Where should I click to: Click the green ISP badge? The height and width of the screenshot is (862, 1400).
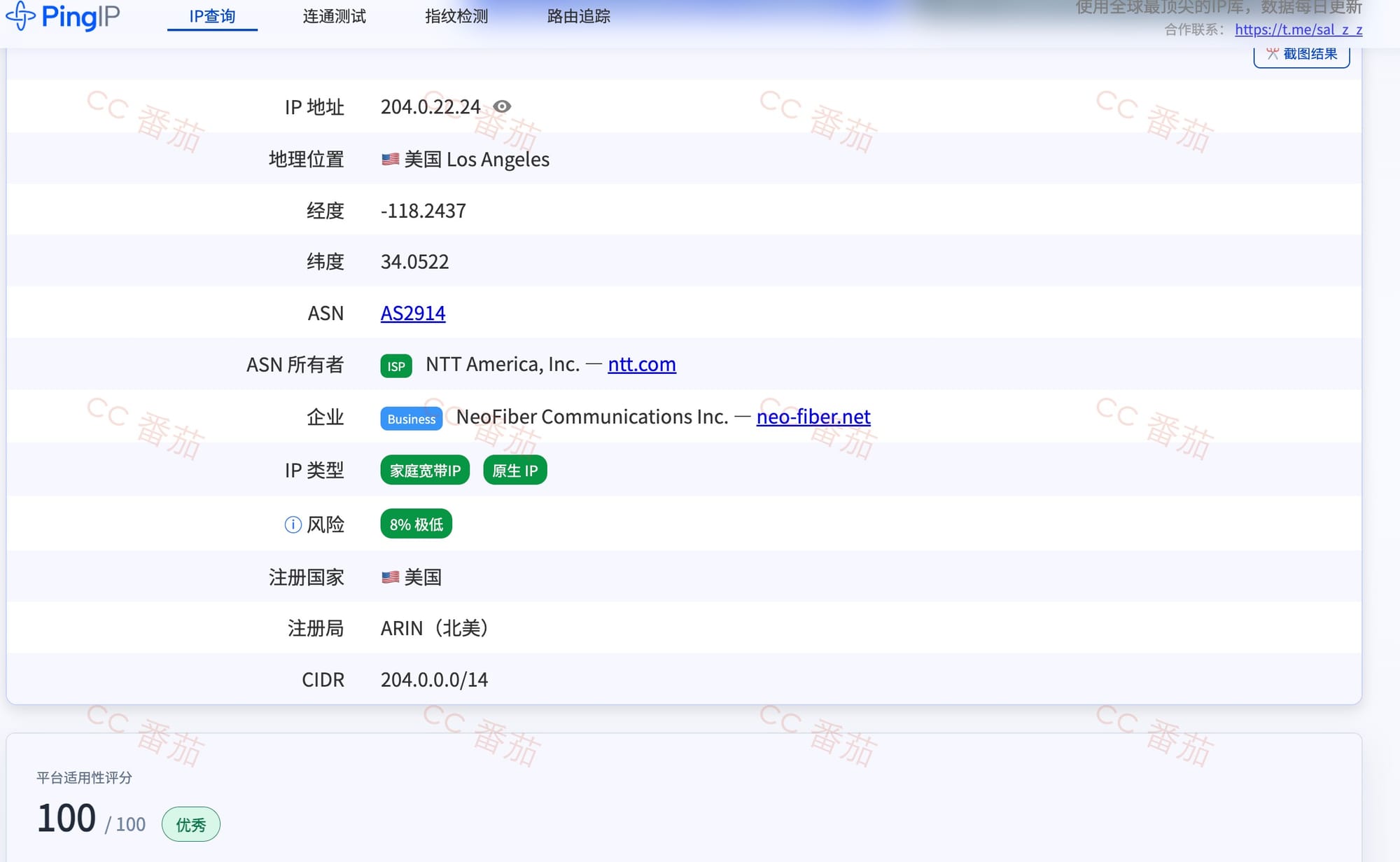396,366
